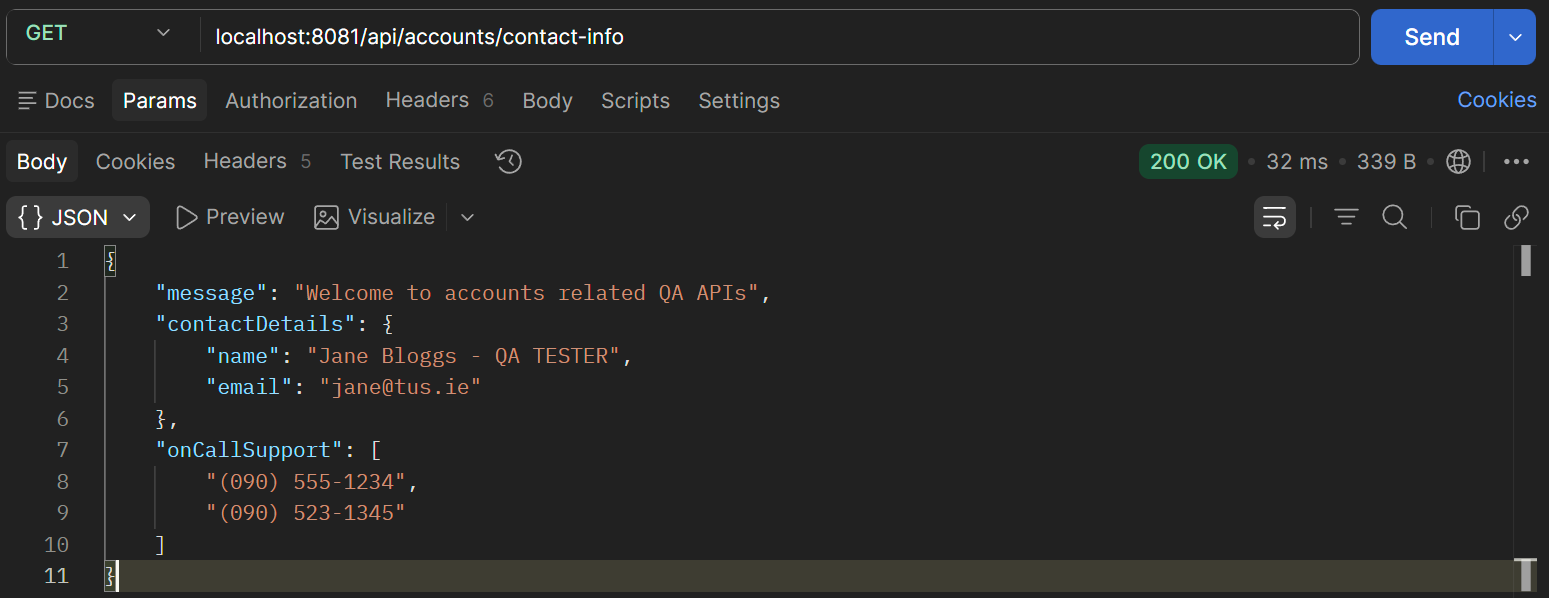
Task: Open the response Headers 5 tab
Action: [x=257, y=161]
